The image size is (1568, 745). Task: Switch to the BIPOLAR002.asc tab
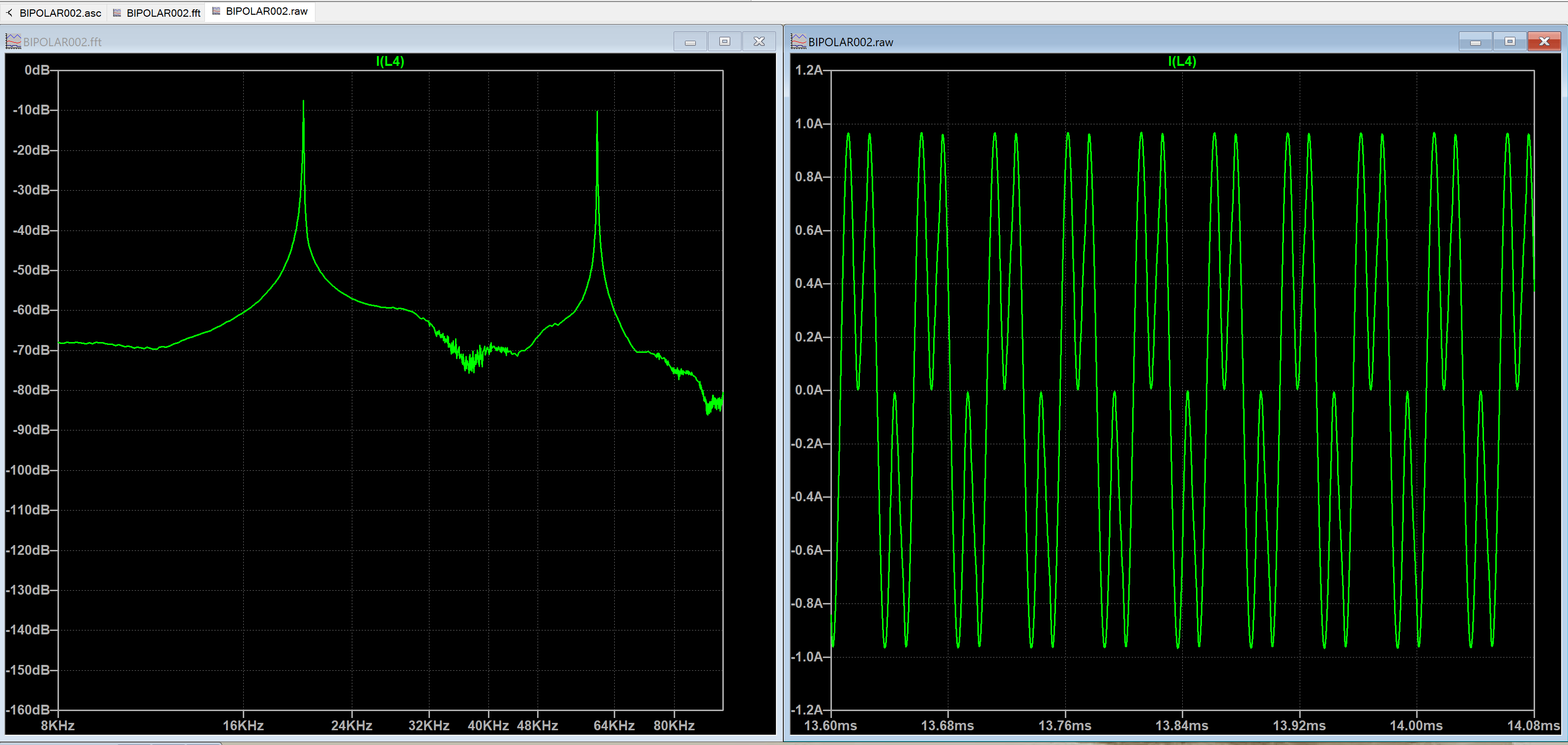click(60, 13)
